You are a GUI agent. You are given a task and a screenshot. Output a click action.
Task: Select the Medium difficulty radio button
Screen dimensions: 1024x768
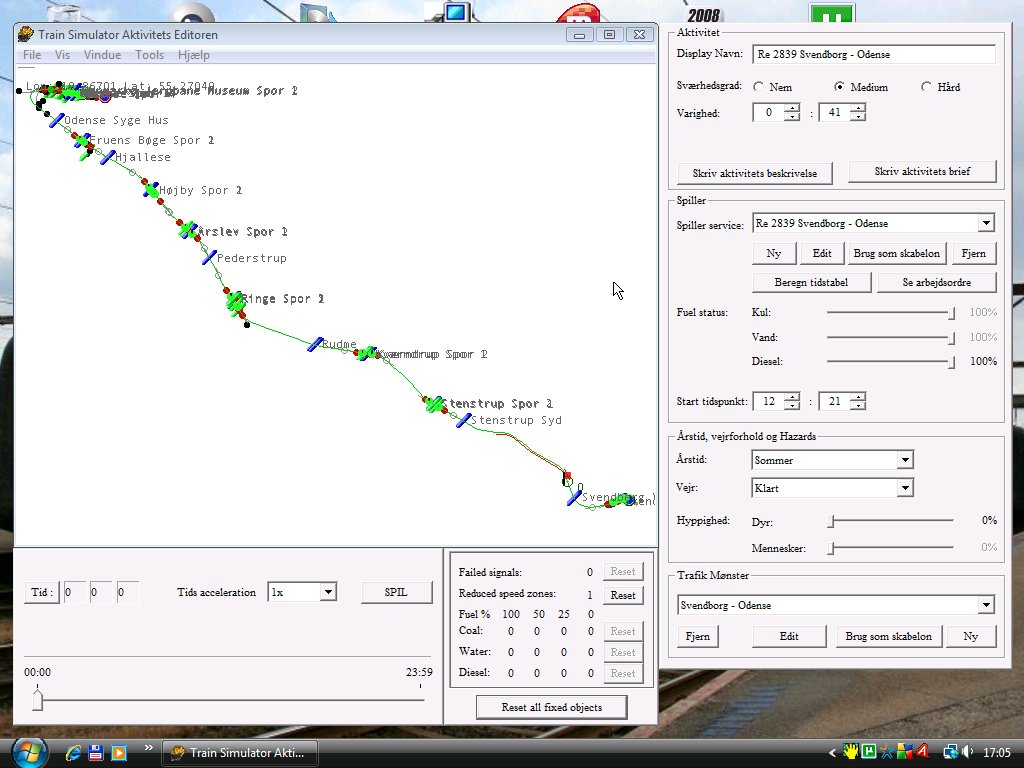pos(839,87)
